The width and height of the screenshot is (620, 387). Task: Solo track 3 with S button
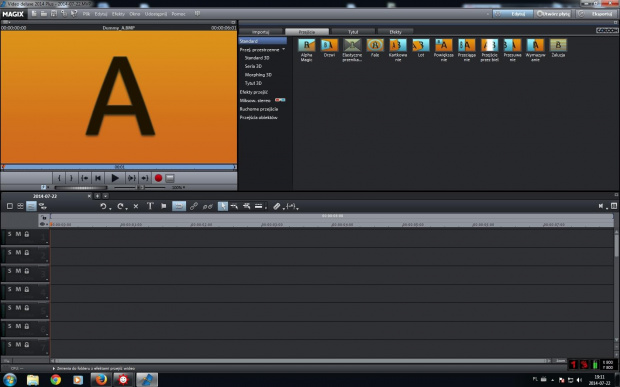click(x=9, y=271)
